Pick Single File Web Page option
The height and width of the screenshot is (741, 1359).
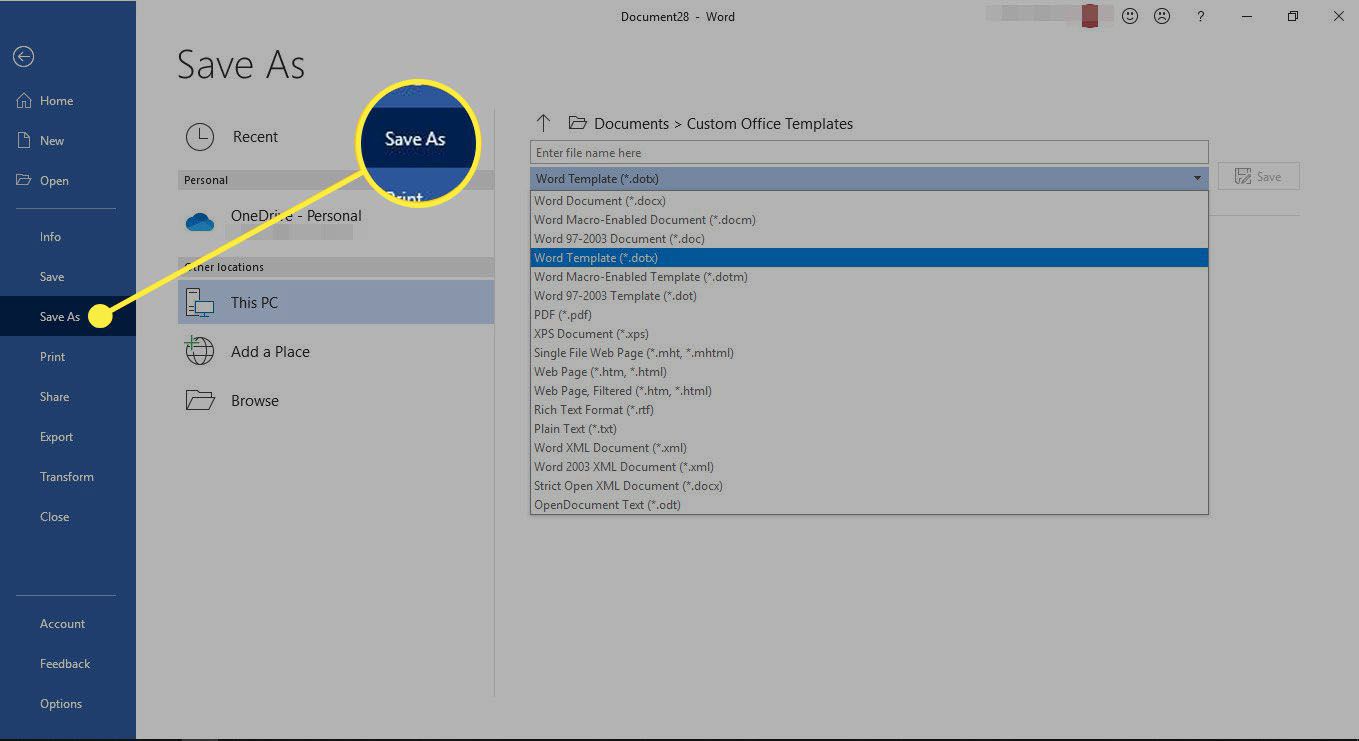(869, 353)
